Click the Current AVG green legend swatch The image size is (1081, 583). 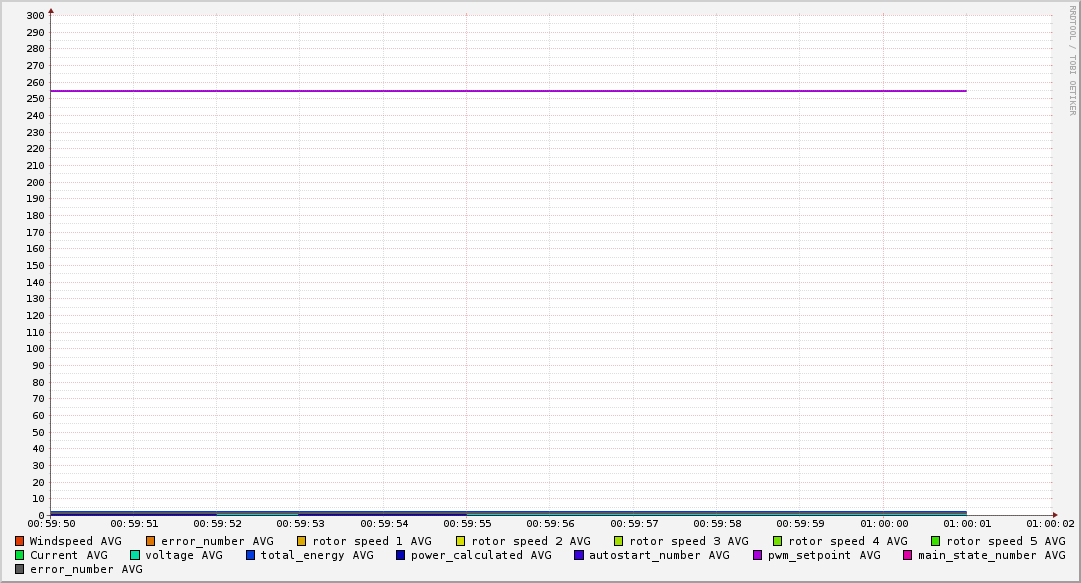19,555
